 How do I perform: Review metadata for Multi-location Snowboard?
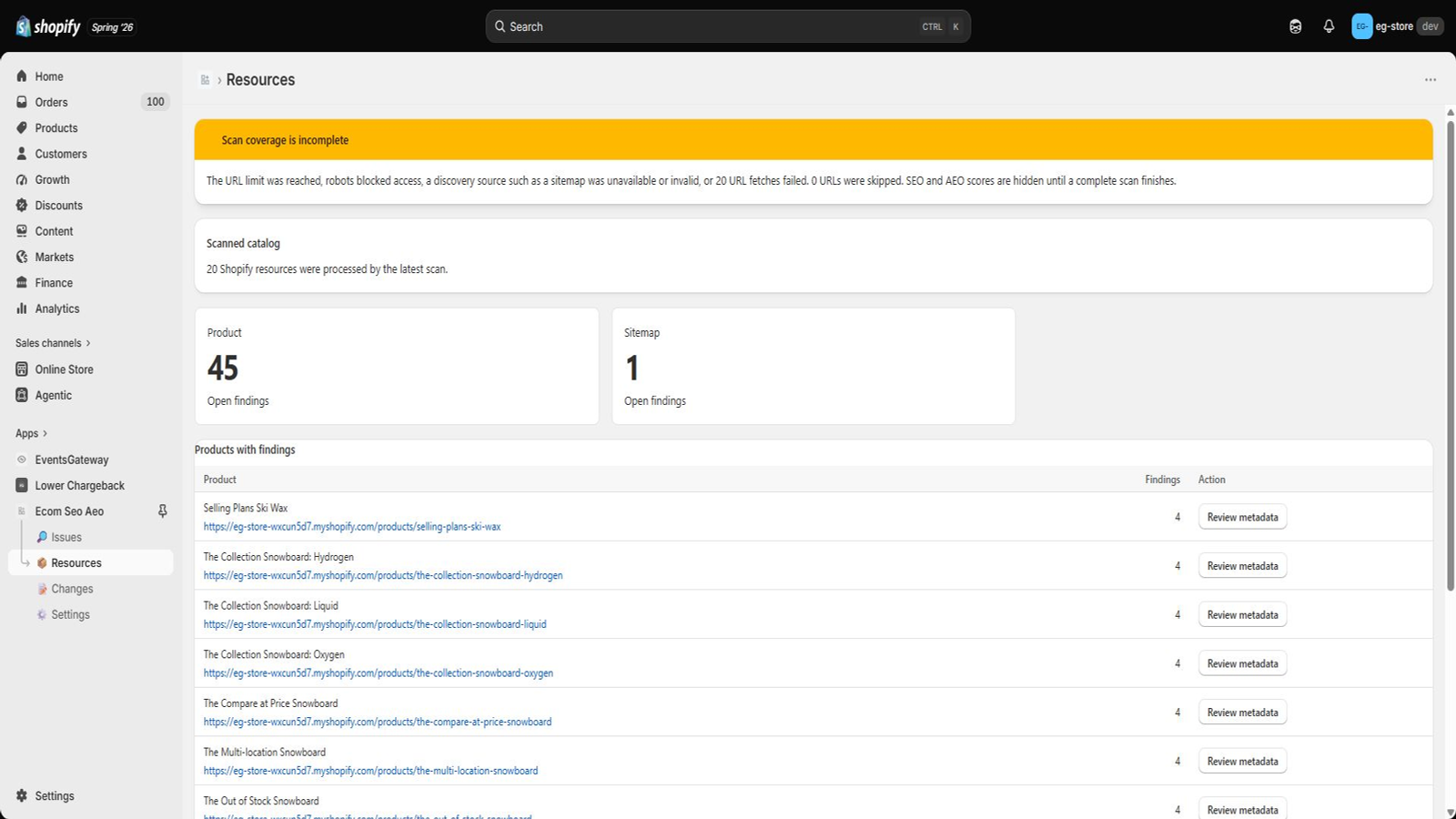point(1242,762)
